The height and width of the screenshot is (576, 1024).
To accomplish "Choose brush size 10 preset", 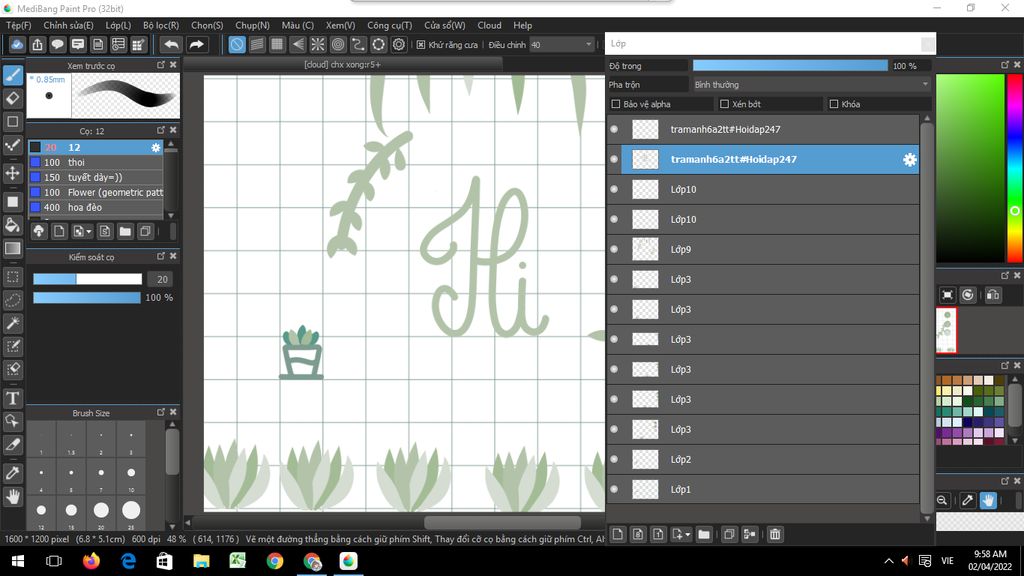I will click(131, 476).
